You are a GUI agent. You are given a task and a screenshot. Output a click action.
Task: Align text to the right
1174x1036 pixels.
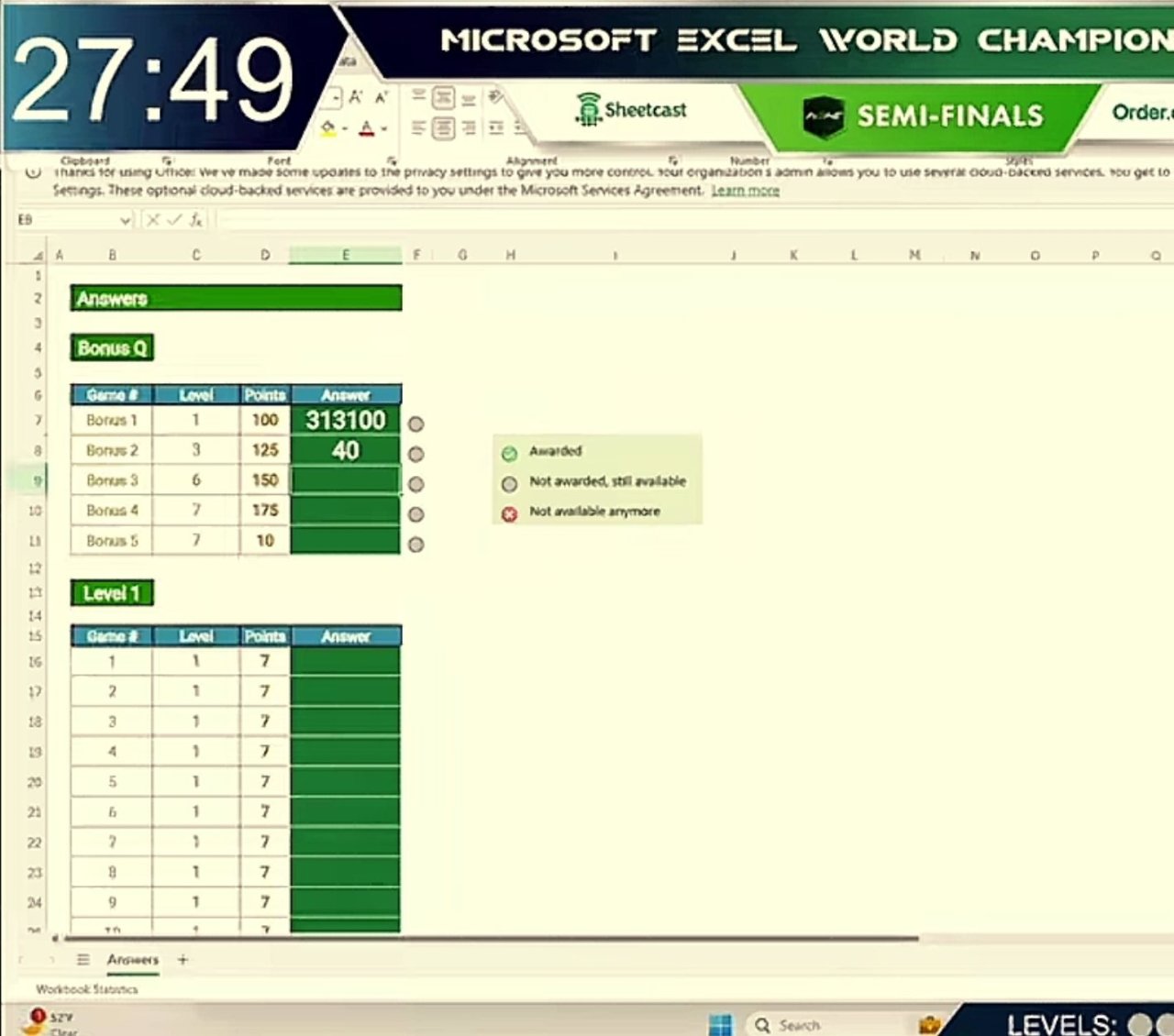pos(469,128)
